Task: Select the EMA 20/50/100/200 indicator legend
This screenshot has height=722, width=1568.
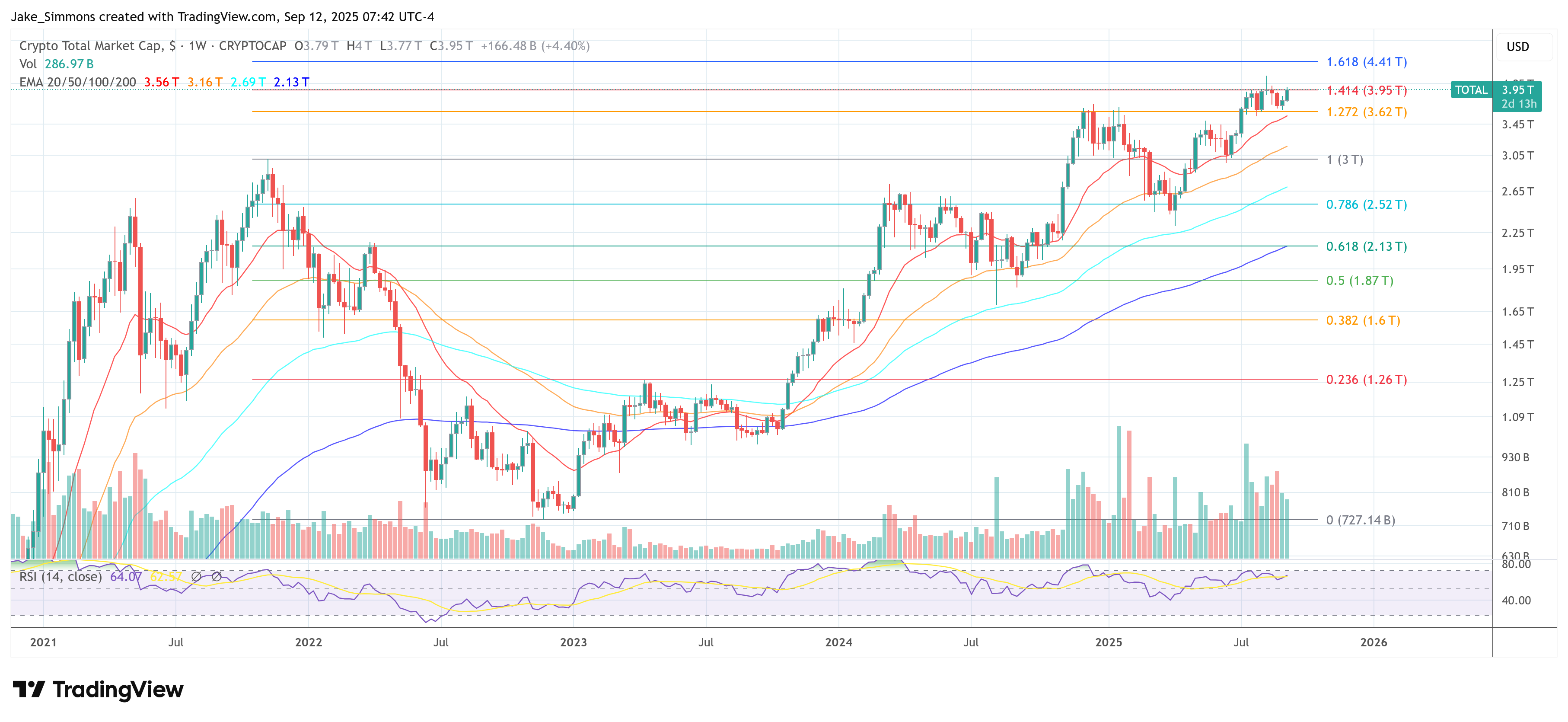Action: point(77,82)
